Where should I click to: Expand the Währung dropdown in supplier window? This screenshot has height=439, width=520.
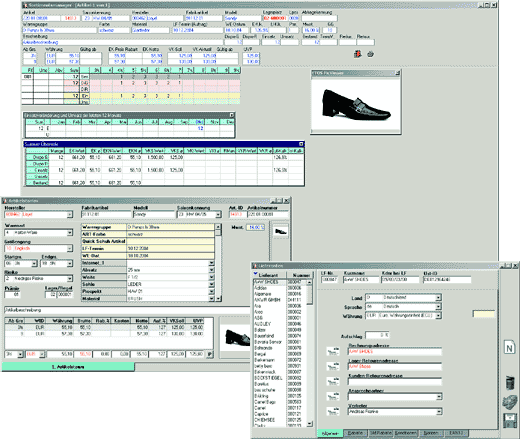[439, 315]
